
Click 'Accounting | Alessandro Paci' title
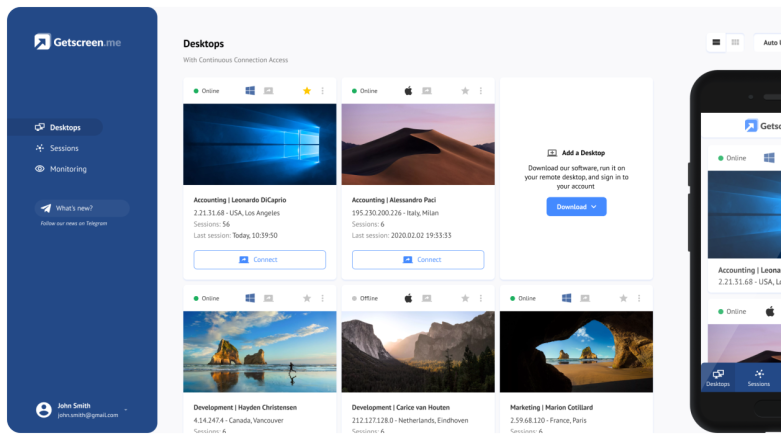pos(394,200)
